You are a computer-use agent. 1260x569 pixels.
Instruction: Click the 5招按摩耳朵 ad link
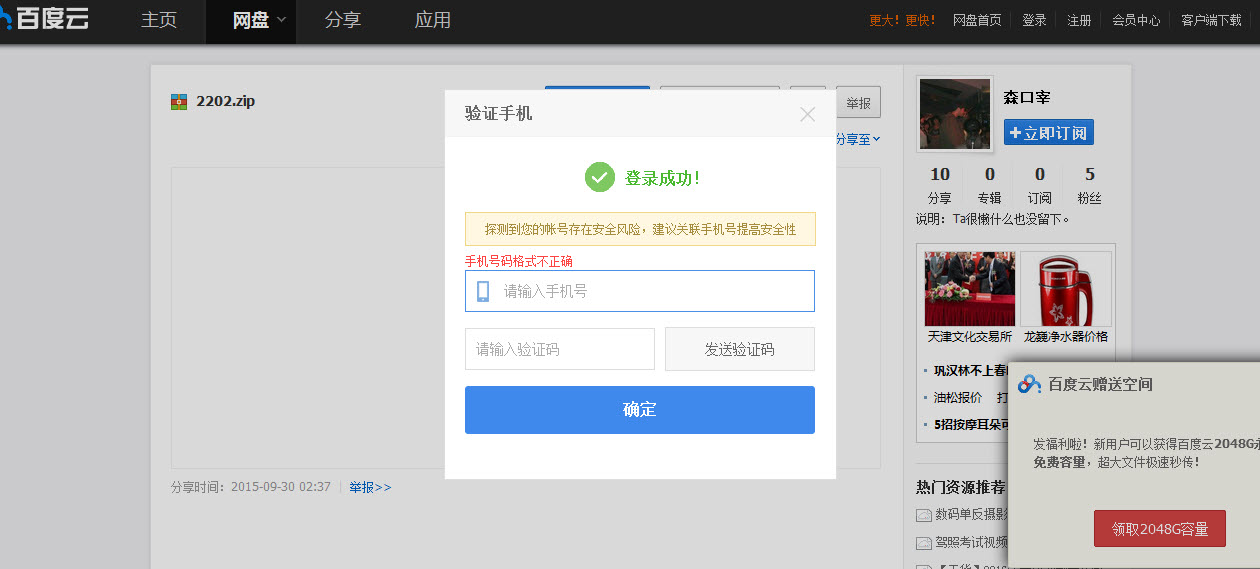point(970,424)
